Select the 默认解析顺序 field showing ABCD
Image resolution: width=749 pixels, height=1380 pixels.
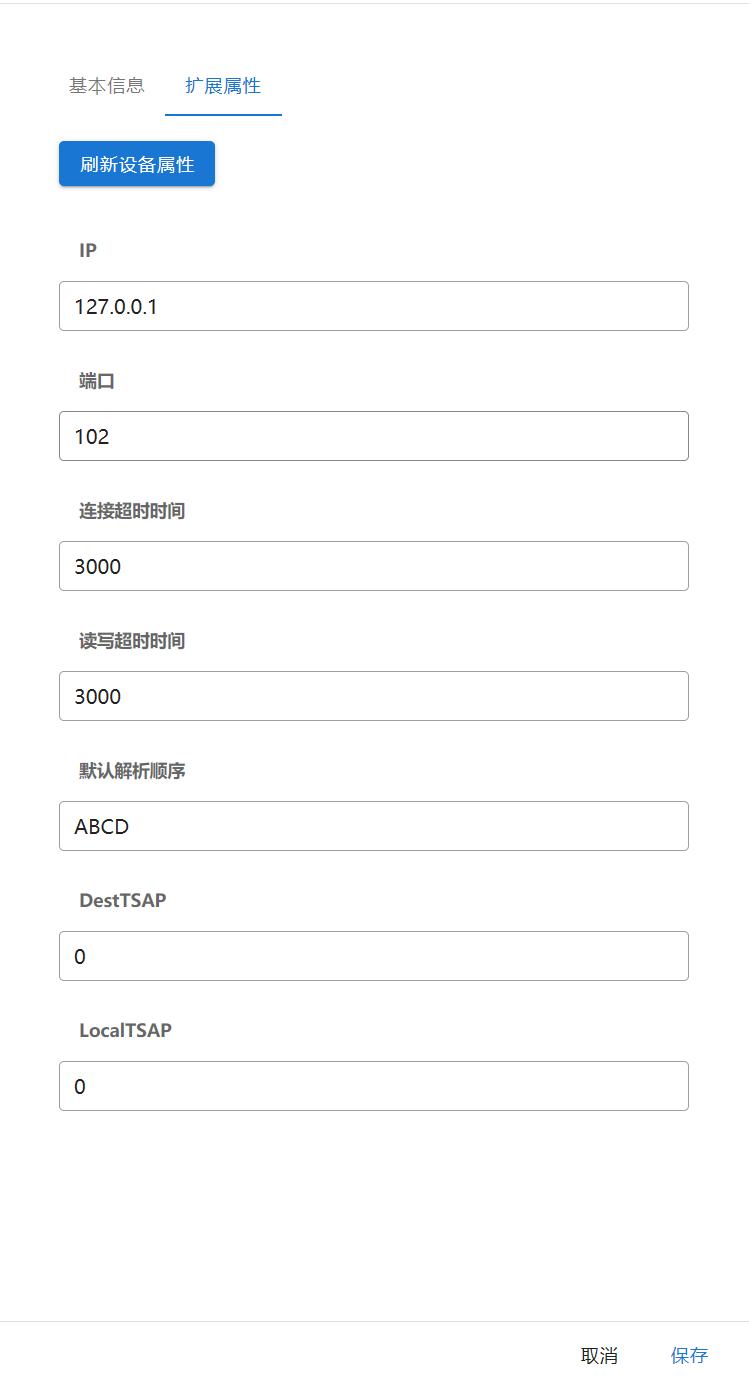point(374,826)
